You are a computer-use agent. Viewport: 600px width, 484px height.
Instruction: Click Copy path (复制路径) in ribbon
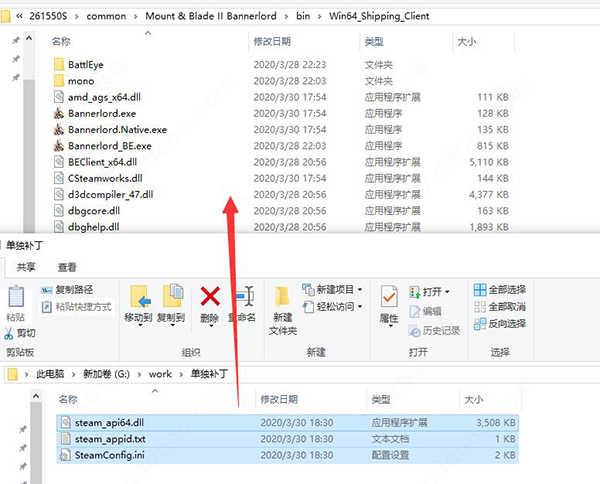(x=66, y=290)
